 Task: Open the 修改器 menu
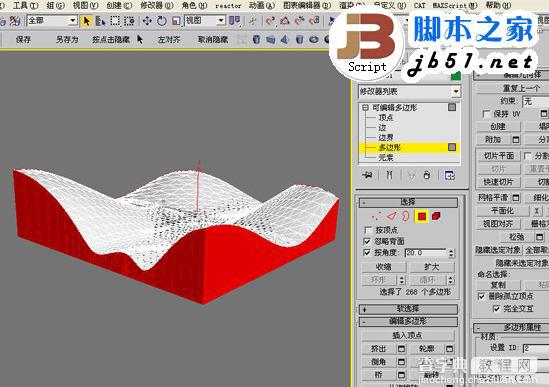coord(157,5)
